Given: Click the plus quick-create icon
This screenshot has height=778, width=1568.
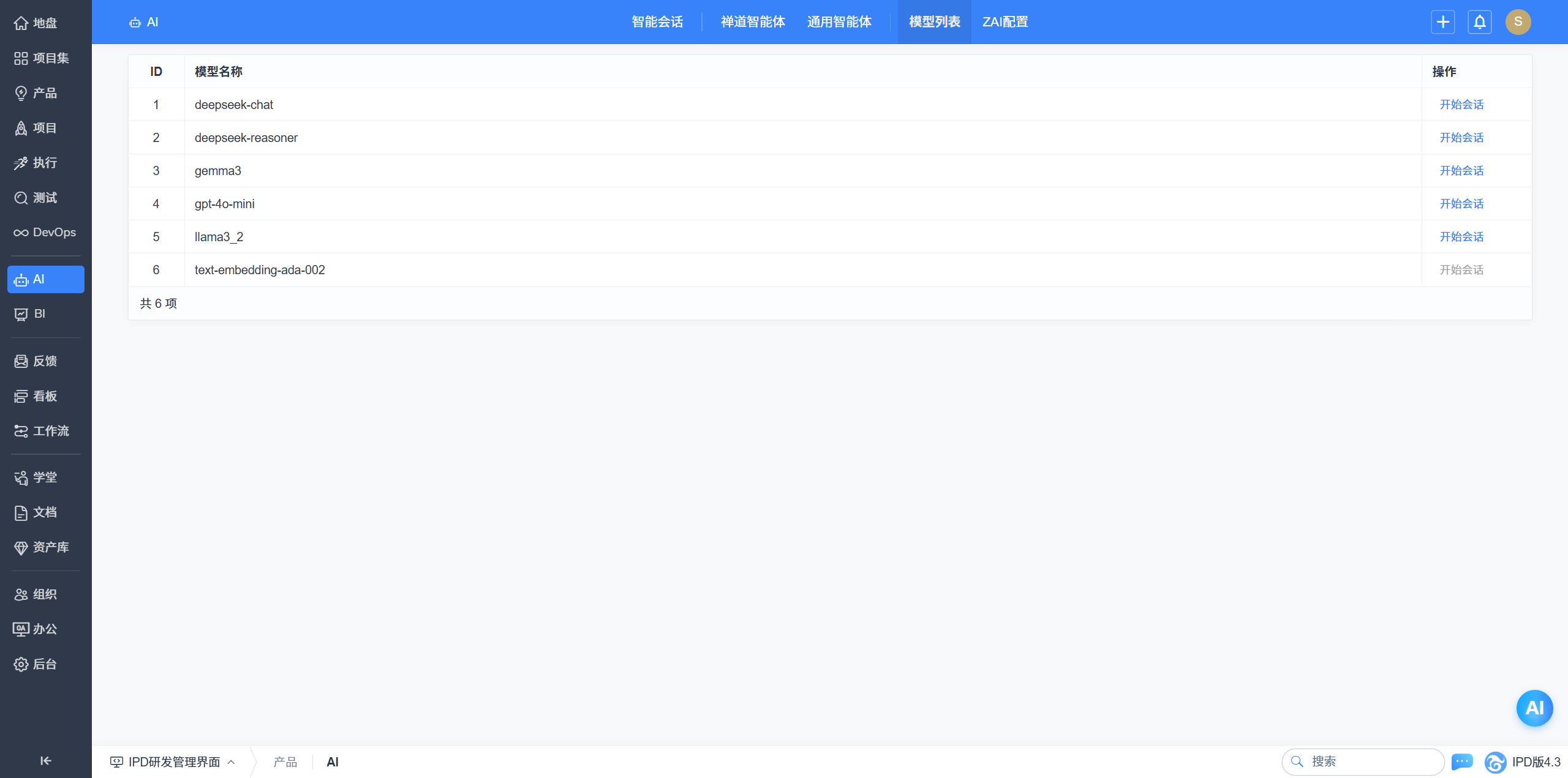Looking at the screenshot, I should point(1442,22).
